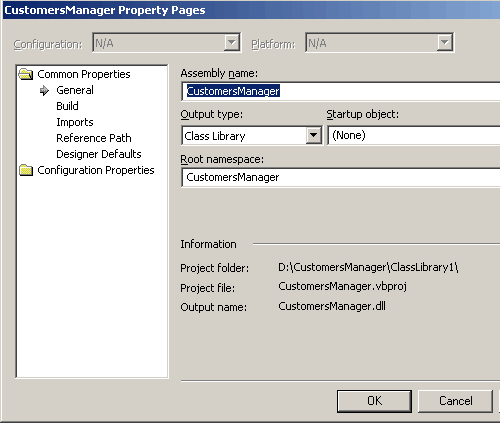
Task: Select Designer Defaults in the tree
Action: point(99,154)
